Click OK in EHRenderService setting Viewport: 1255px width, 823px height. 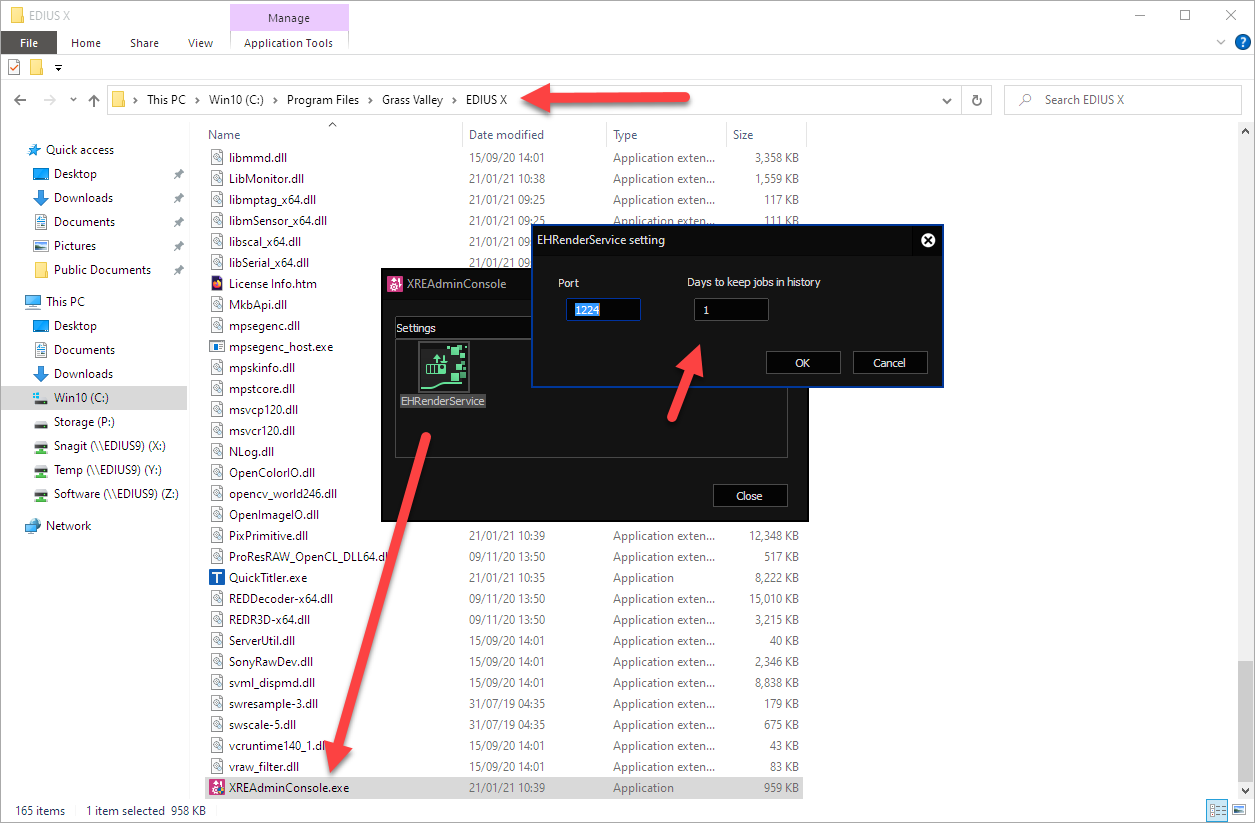tap(803, 363)
